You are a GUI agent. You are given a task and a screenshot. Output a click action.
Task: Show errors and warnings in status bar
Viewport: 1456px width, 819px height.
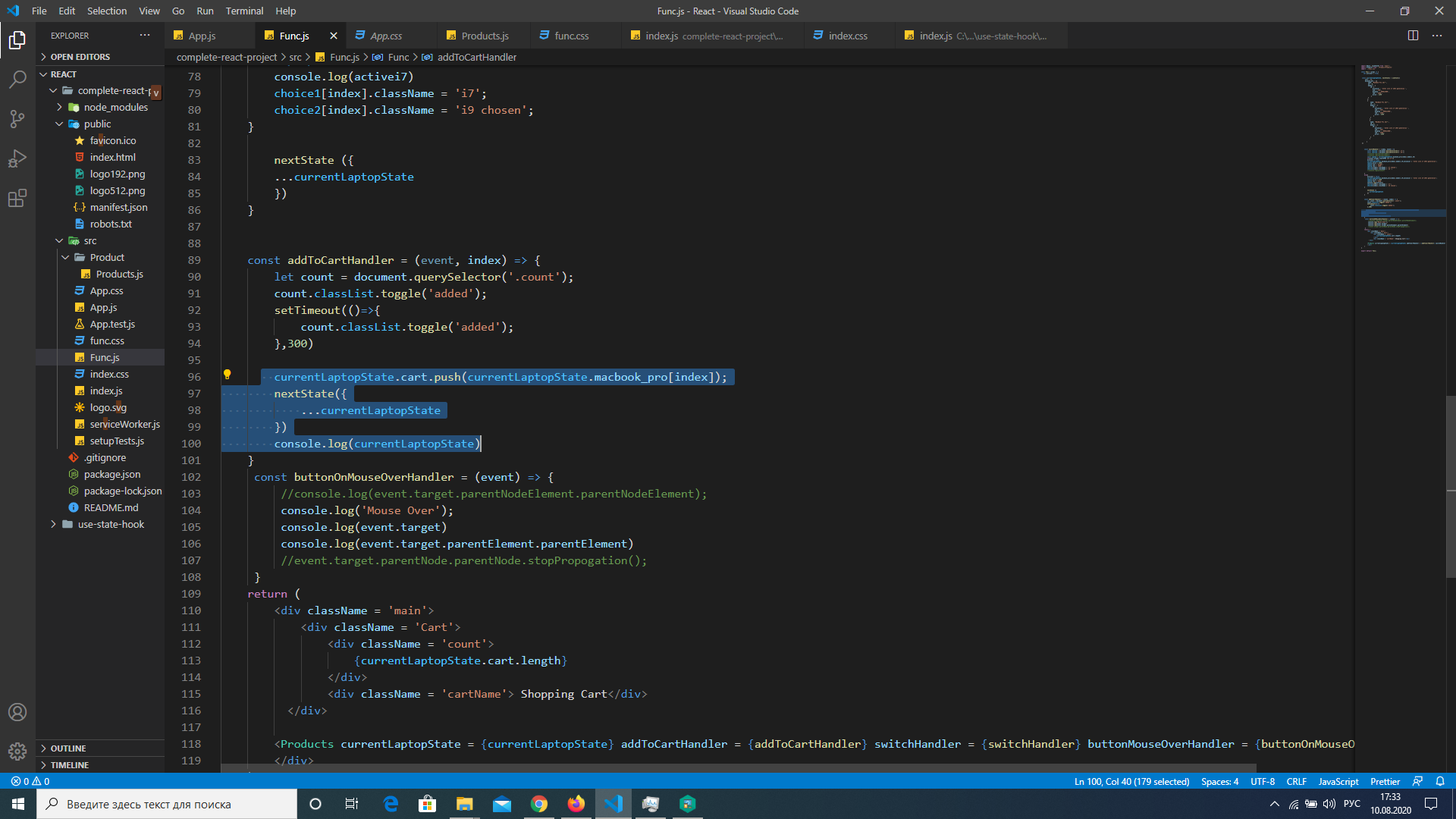30,781
